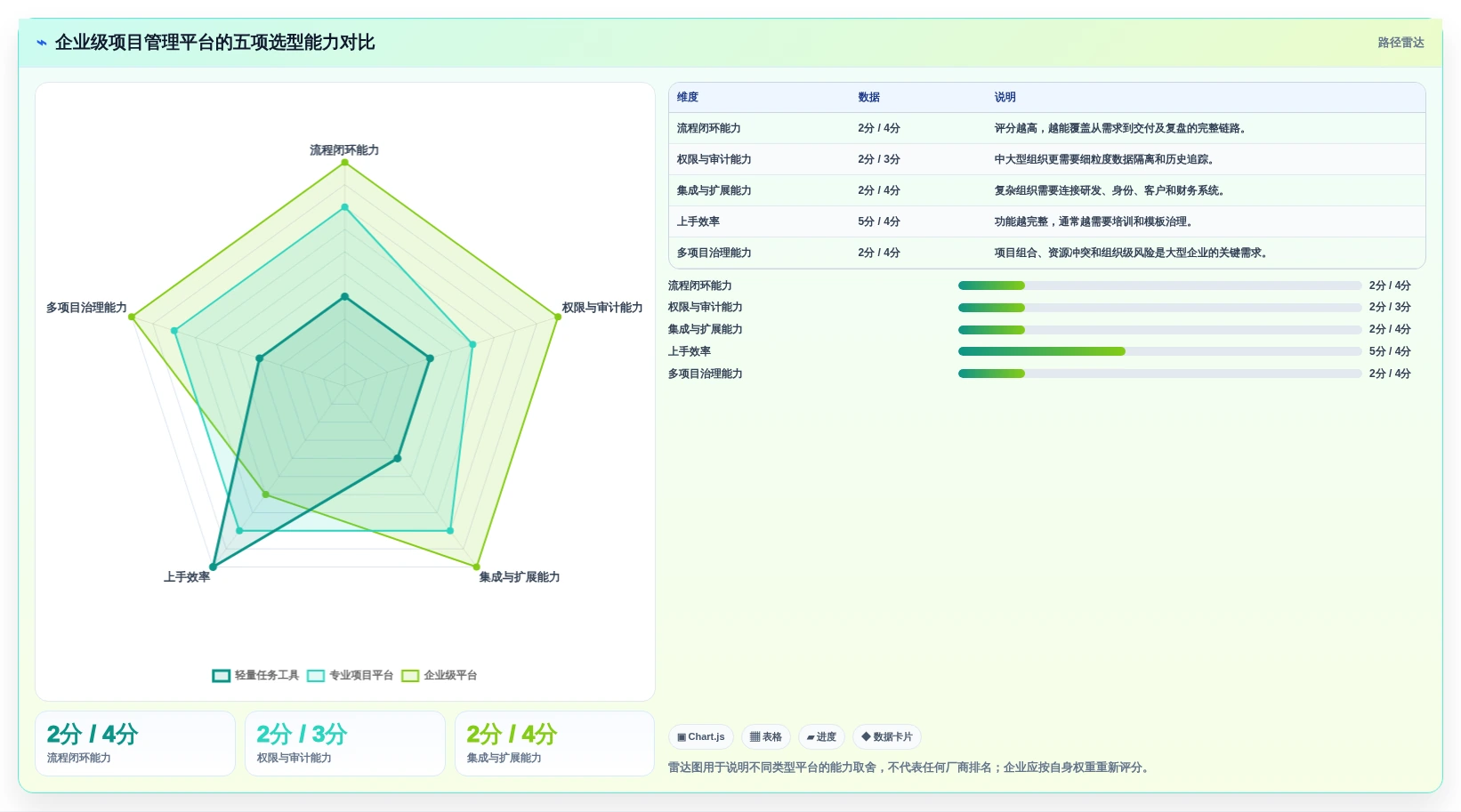Click the description 复杂组织需要连接研发、身份、客户和财务系统。
Screen dimensions: 1461x812
(1111, 190)
